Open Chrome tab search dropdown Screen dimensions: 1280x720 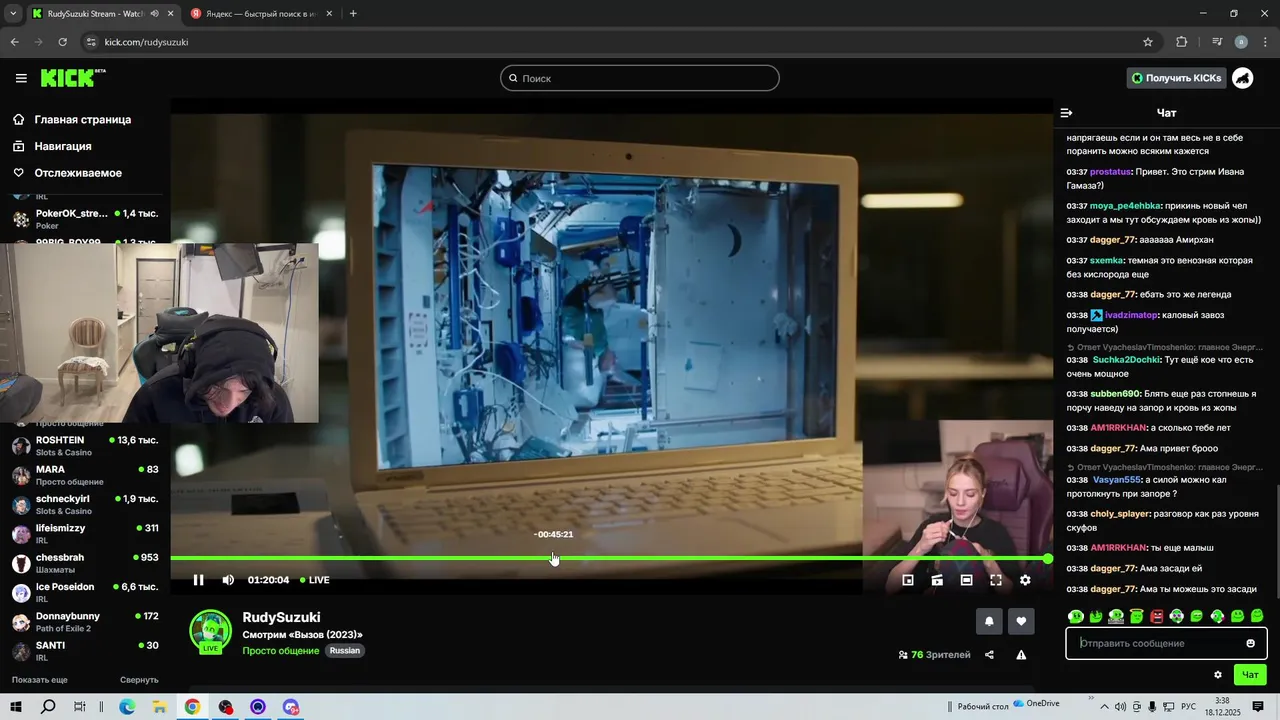point(12,14)
